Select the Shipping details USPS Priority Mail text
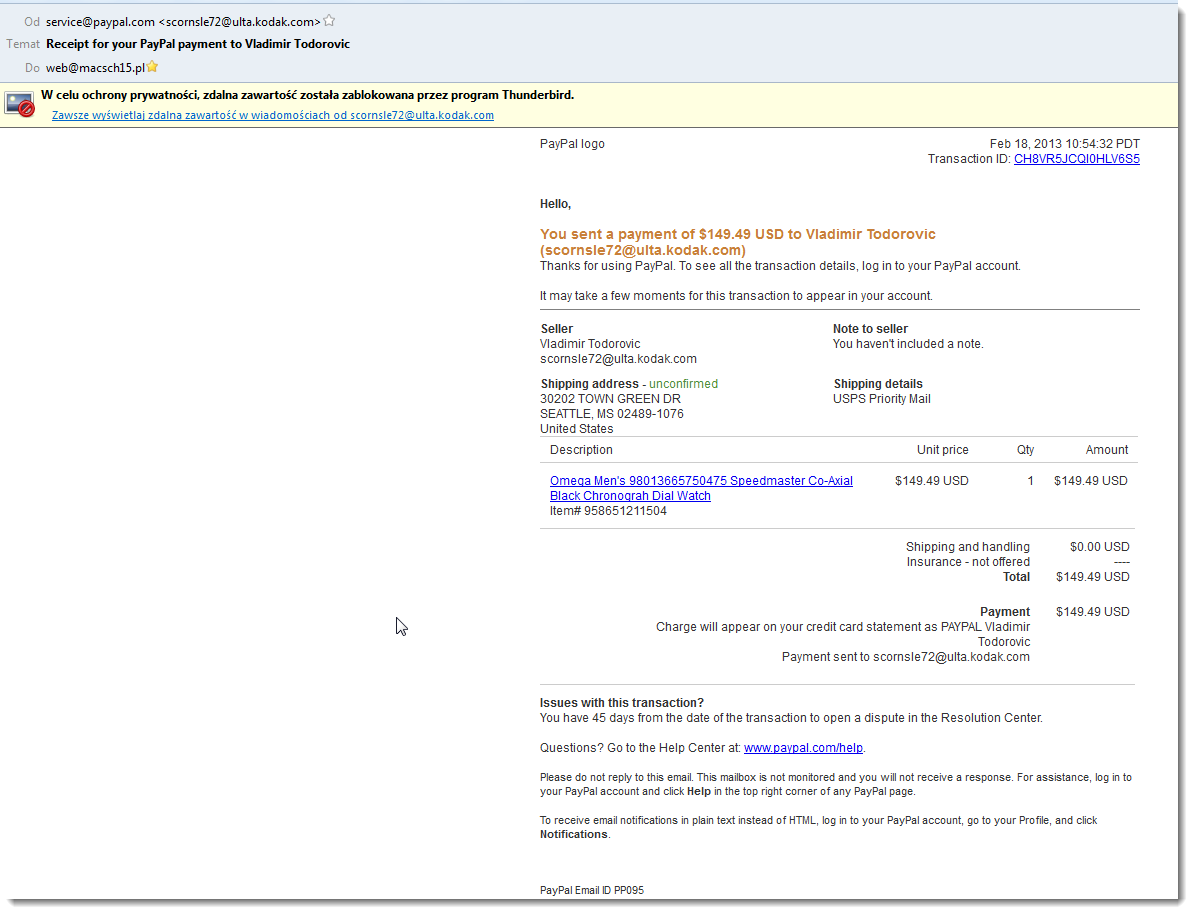The image size is (1193, 914). [x=881, y=398]
